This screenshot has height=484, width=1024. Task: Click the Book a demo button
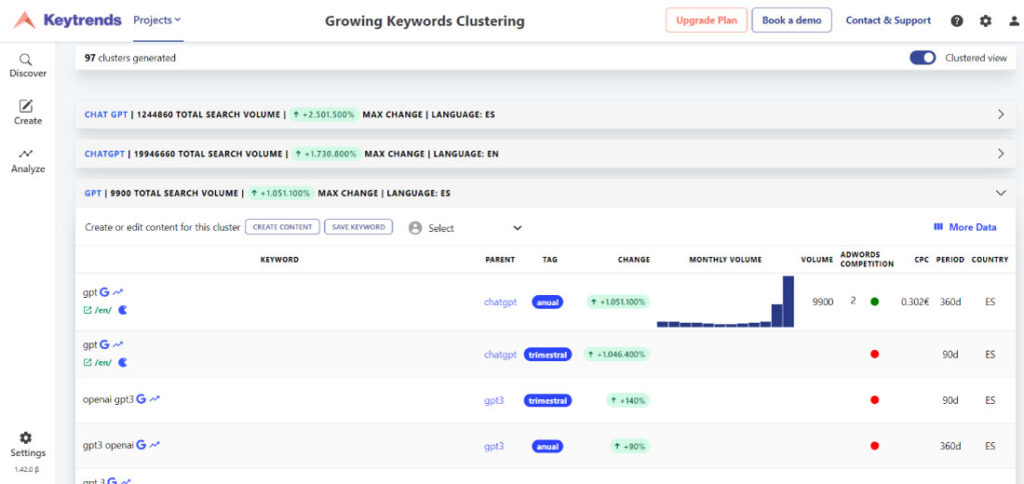(792, 20)
